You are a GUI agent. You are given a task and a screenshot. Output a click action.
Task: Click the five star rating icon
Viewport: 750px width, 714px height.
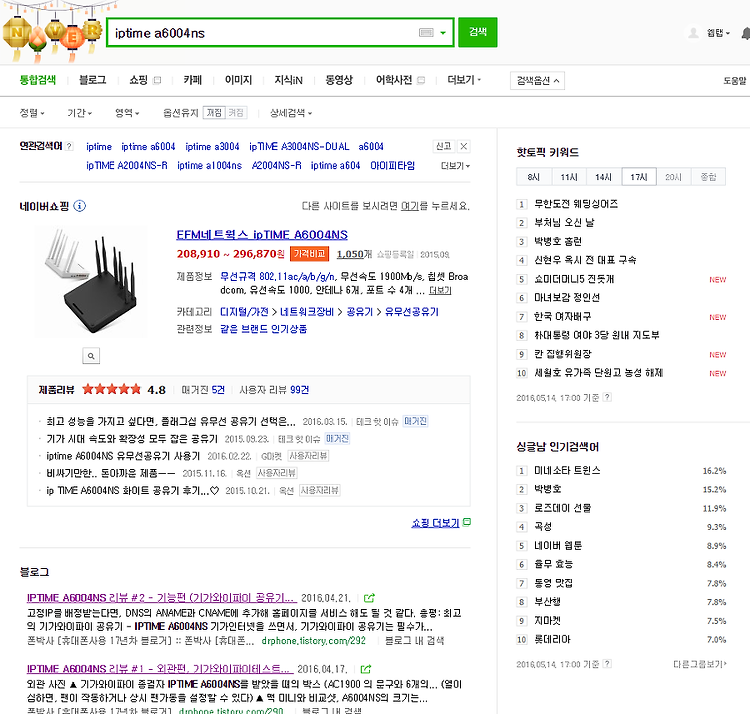pyautogui.click(x=111, y=389)
